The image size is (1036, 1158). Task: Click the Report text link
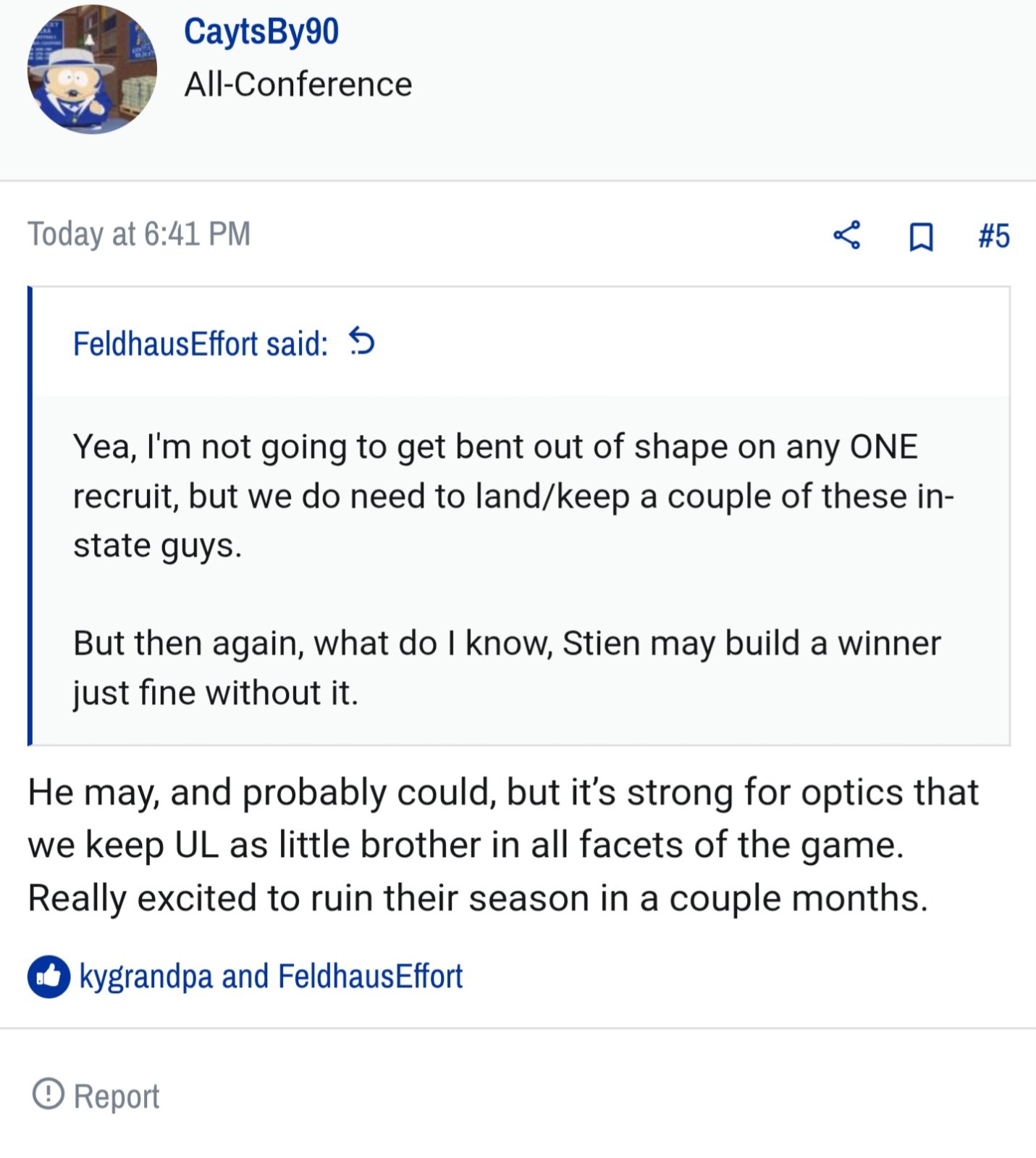(117, 1096)
